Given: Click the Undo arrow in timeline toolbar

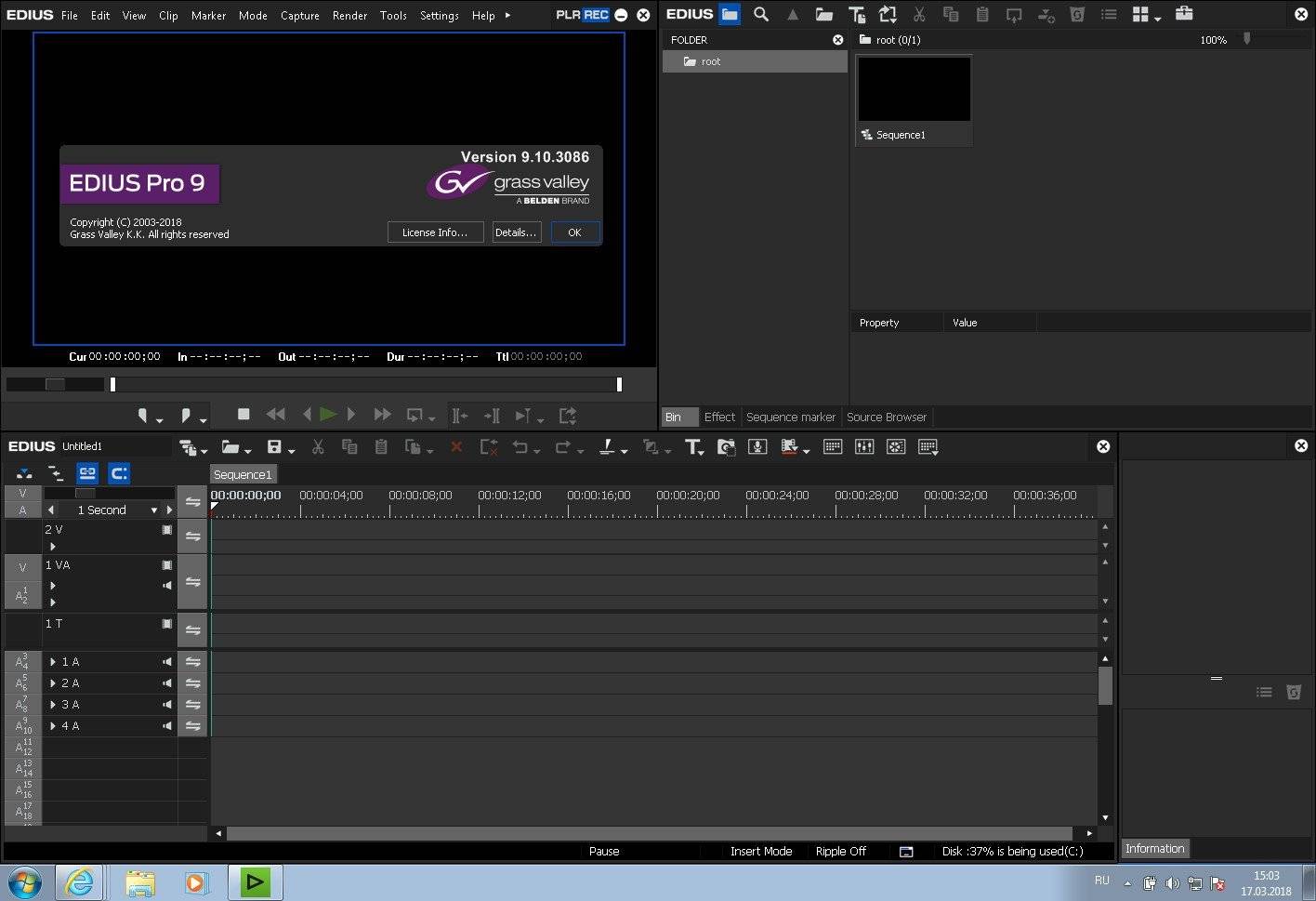Looking at the screenshot, I should (520, 447).
